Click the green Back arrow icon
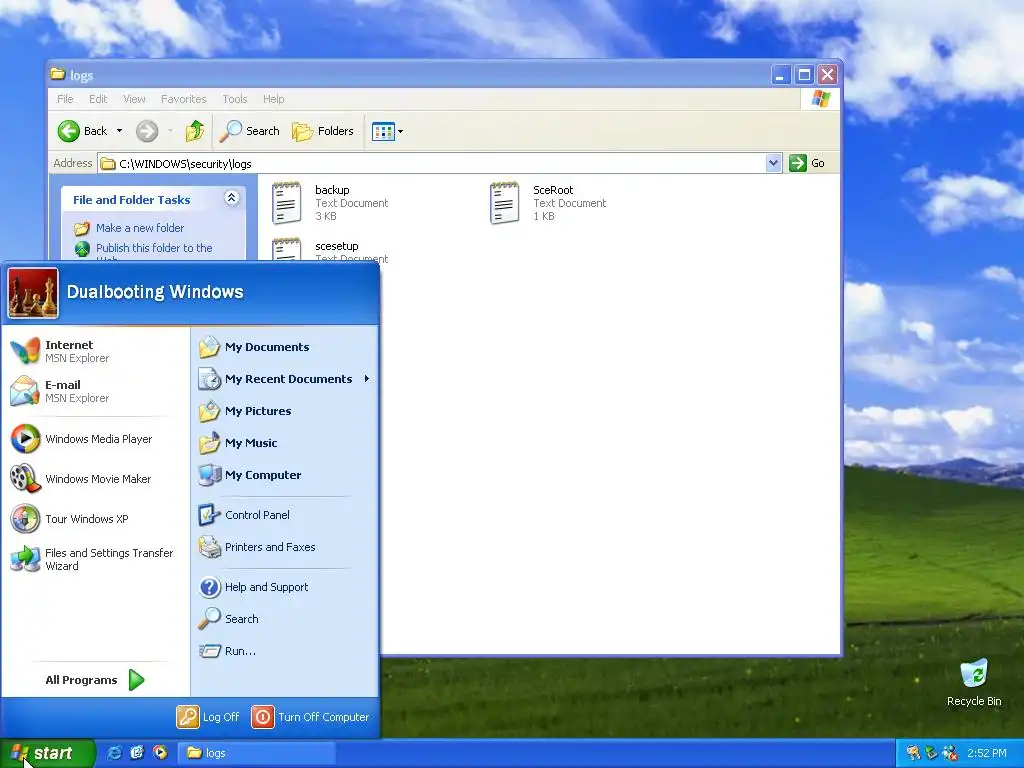This screenshot has width=1024, height=768. 69,131
